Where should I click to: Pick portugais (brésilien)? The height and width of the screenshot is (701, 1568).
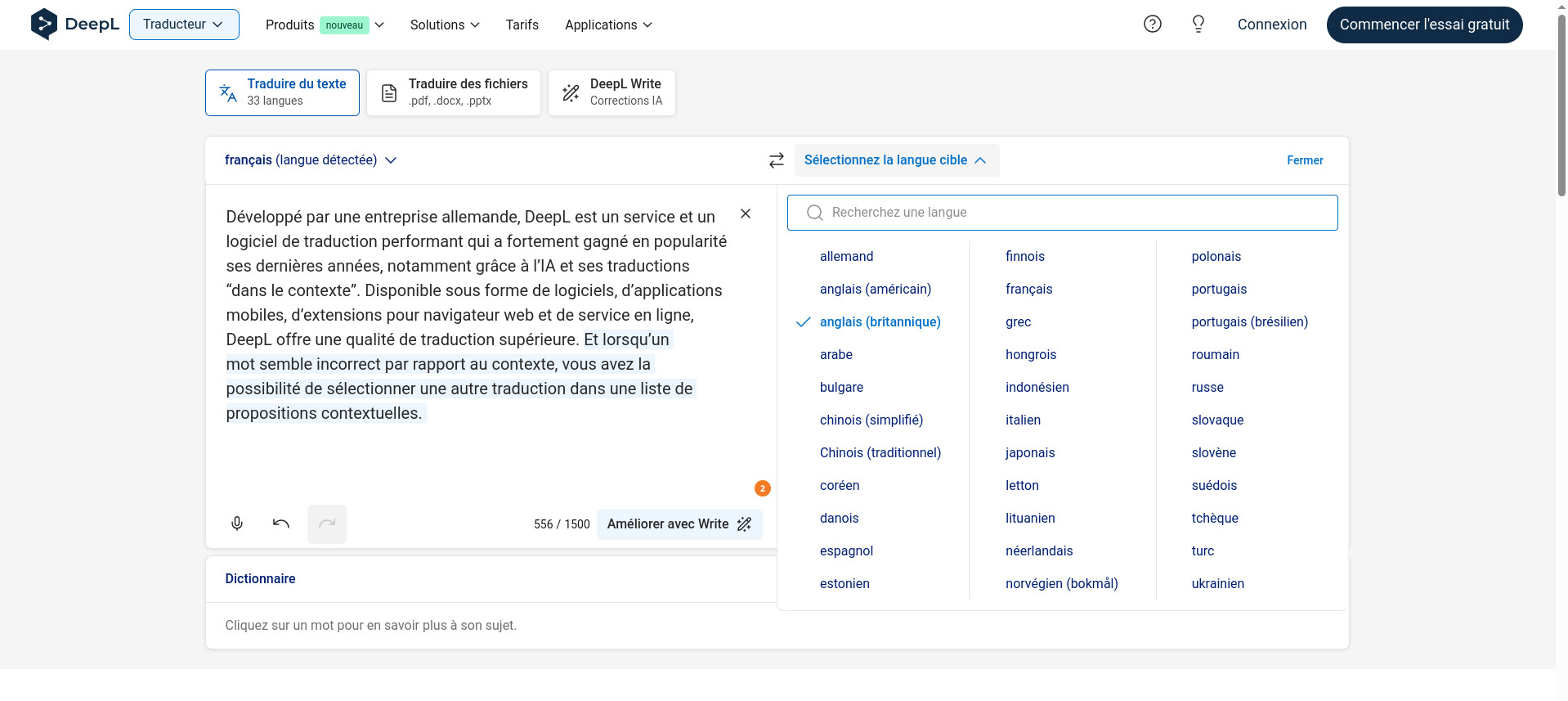click(1249, 321)
